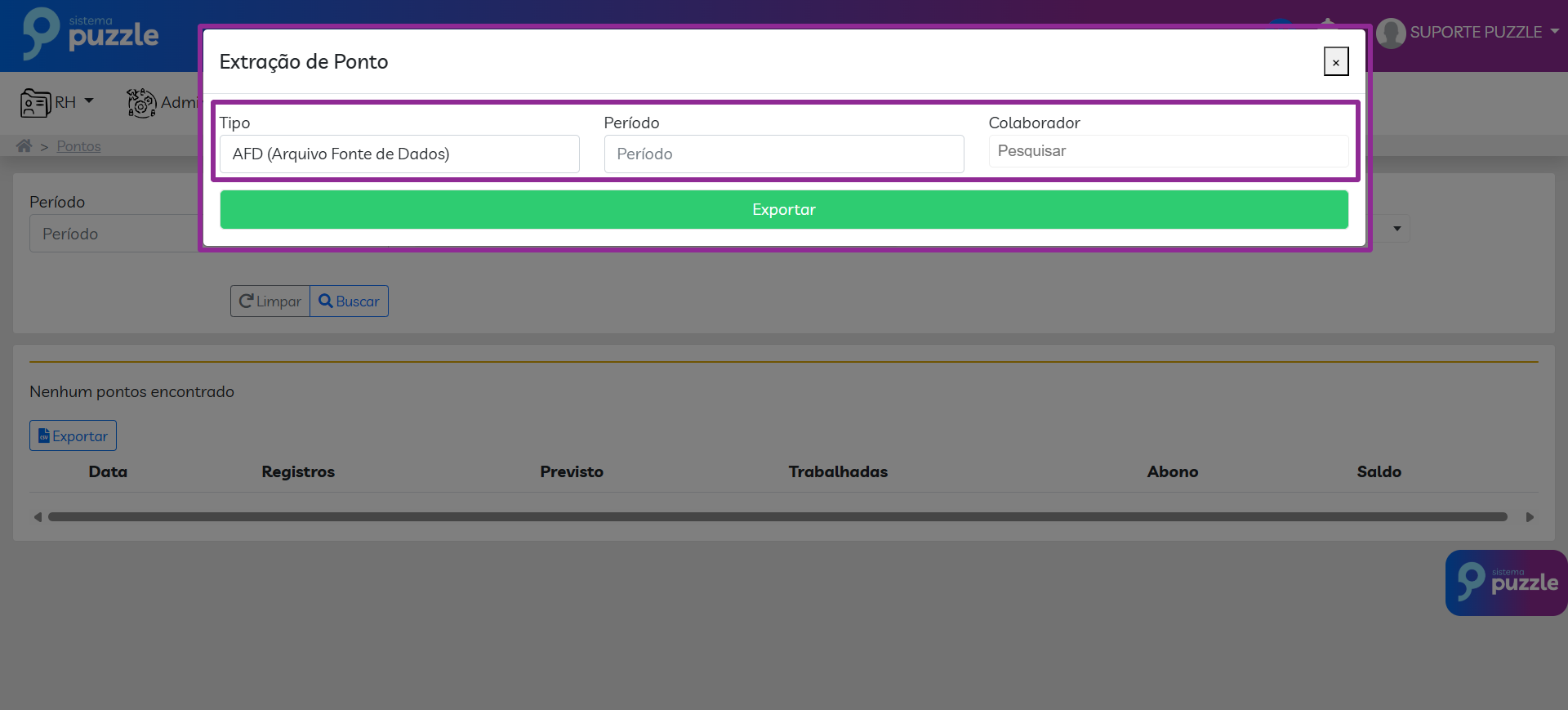
Task: Click the RH folder icon
Action: pos(35,103)
